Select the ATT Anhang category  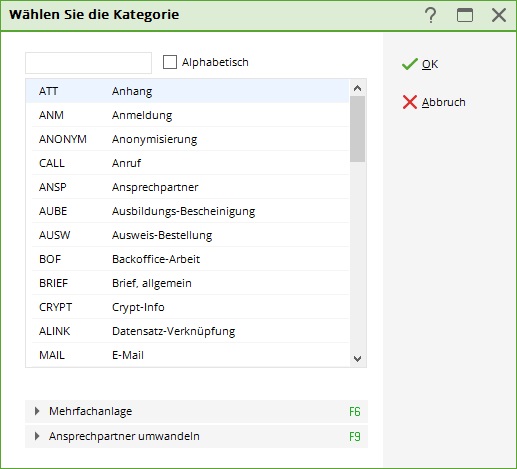coord(187,91)
